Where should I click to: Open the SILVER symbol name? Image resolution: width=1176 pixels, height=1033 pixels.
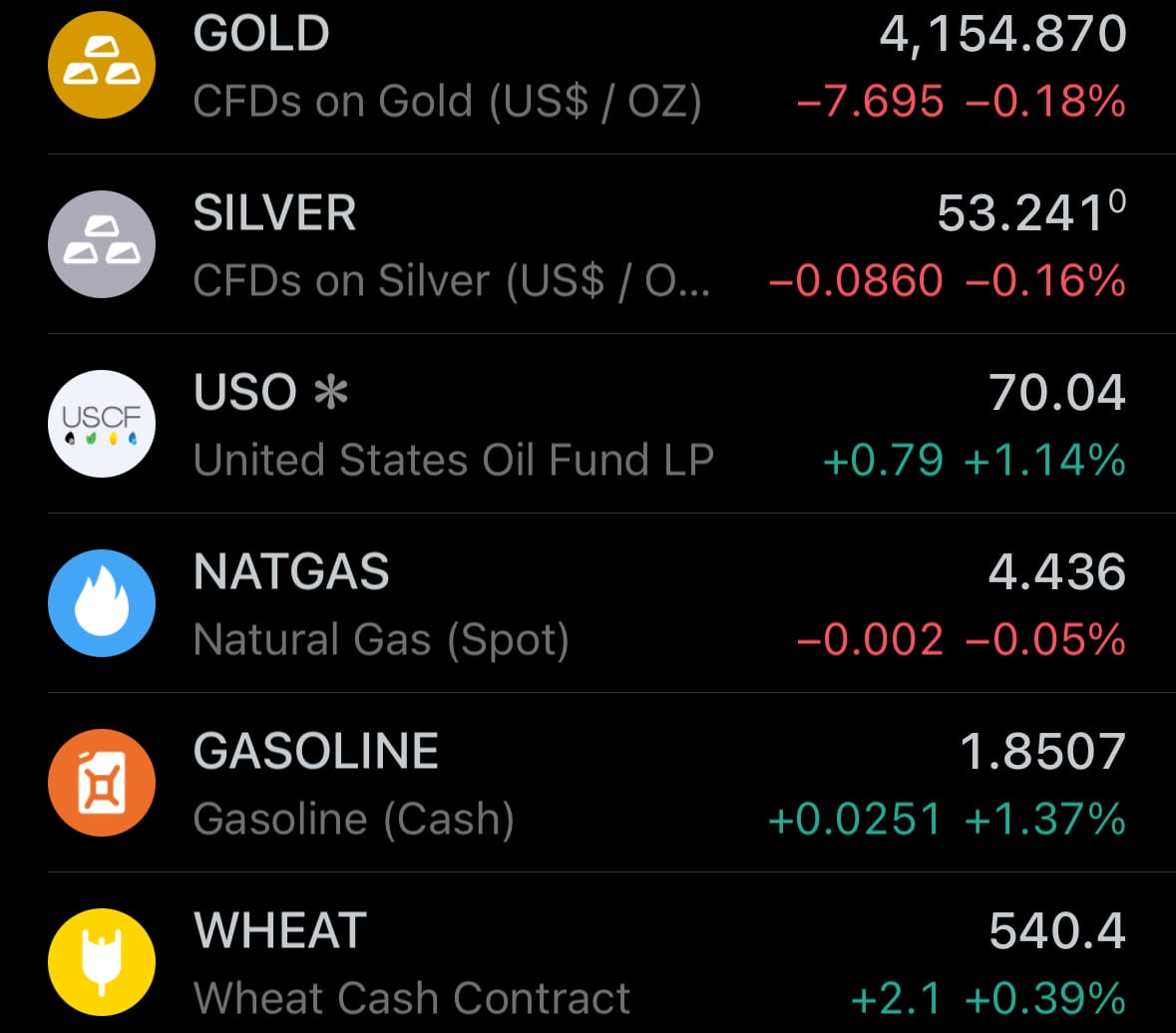(274, 214)
